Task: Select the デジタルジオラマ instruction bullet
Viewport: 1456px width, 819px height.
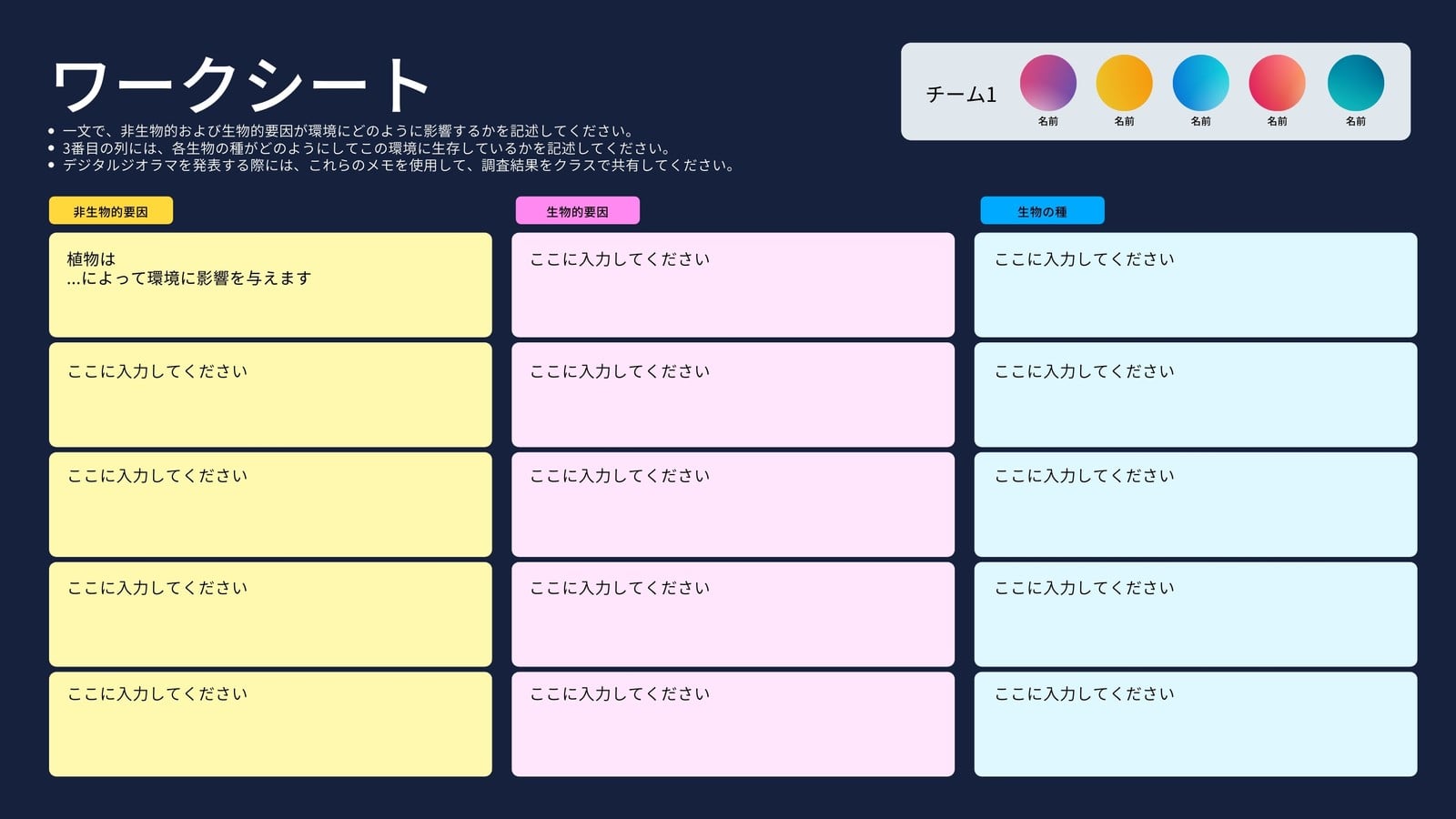Action: pos(398,166)
